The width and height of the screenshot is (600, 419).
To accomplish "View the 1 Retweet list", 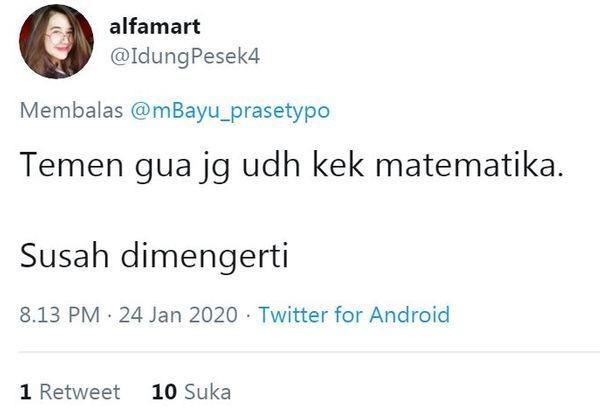I will [70, 392].
